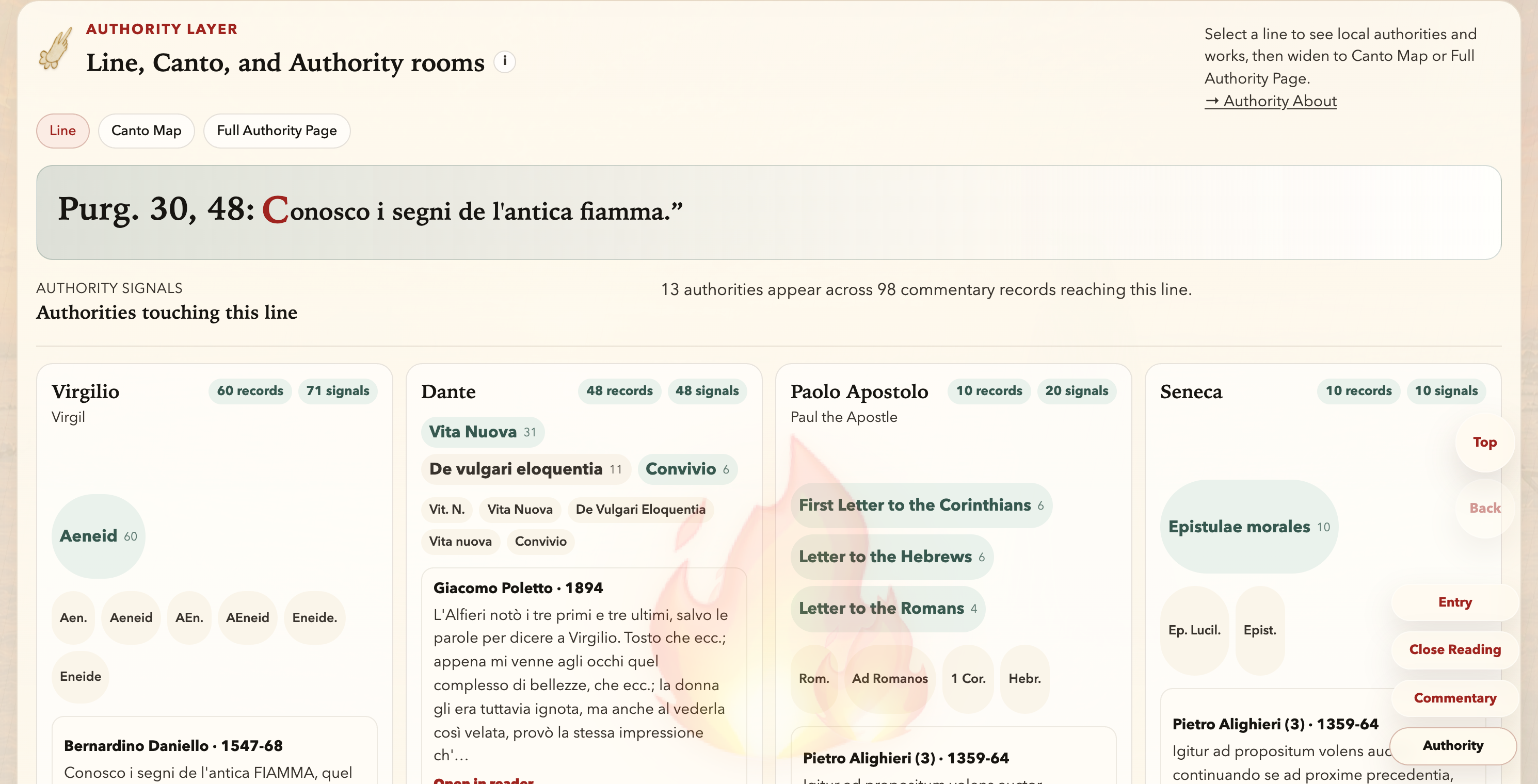Click the Epist. alias tag
The image size is (1538, 784).
click(1260, 631)
